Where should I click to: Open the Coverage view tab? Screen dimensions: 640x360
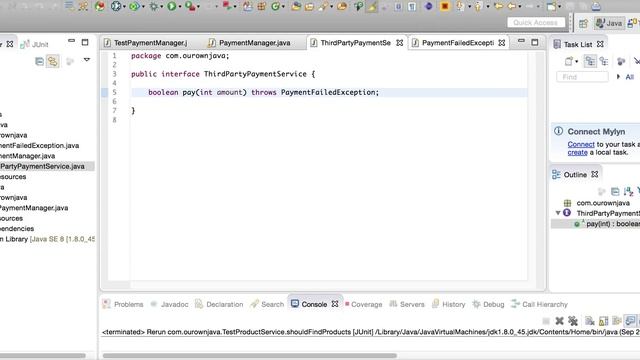(363, 304)
